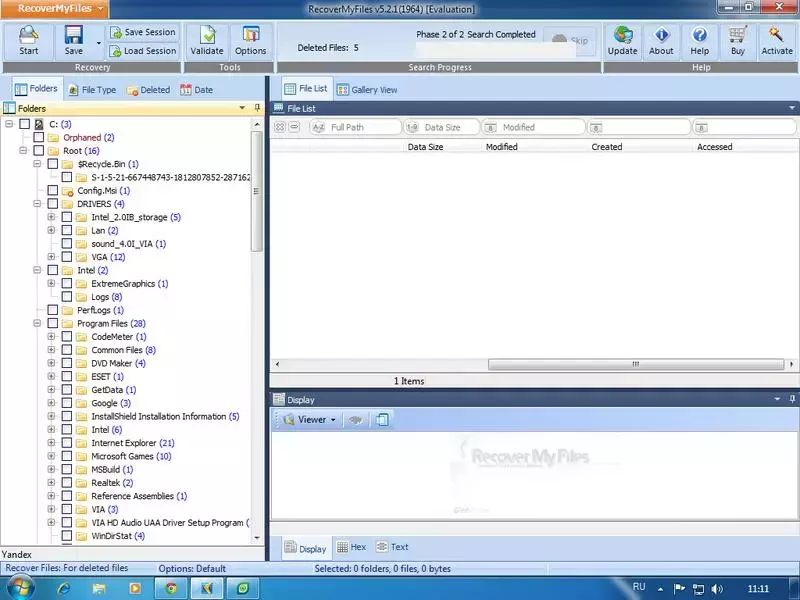Open the Text view tab
Viewport: 800px width, 600px height.
(x=392, y=547)
